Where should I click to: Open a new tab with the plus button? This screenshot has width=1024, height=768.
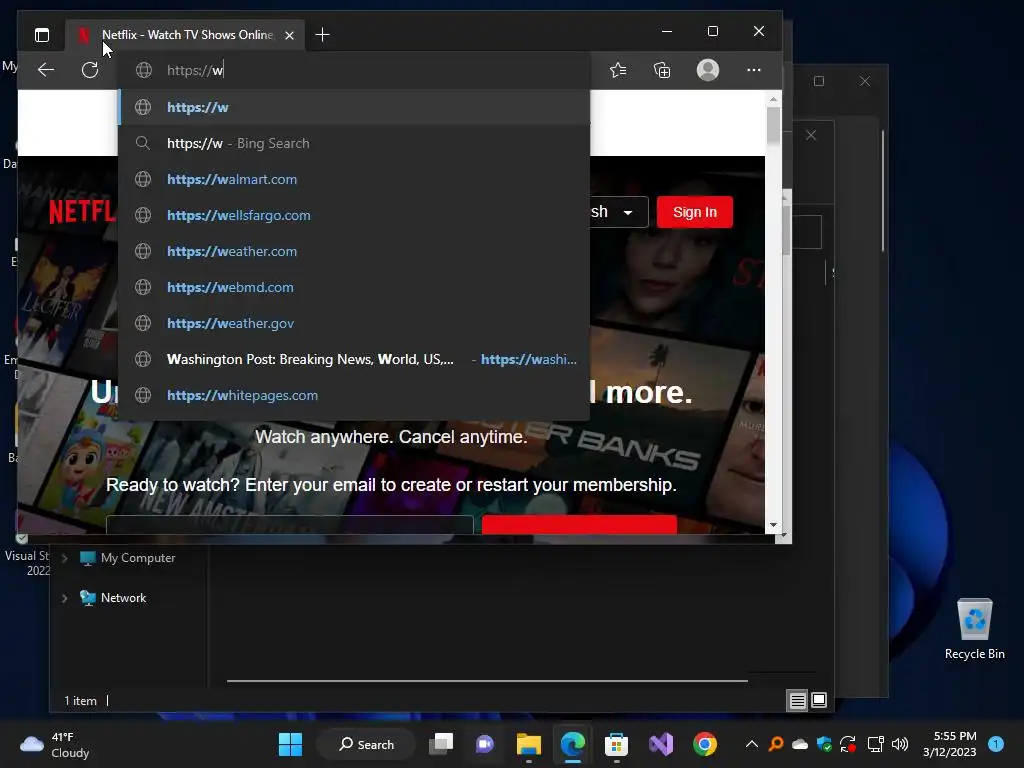click(322, 35)
